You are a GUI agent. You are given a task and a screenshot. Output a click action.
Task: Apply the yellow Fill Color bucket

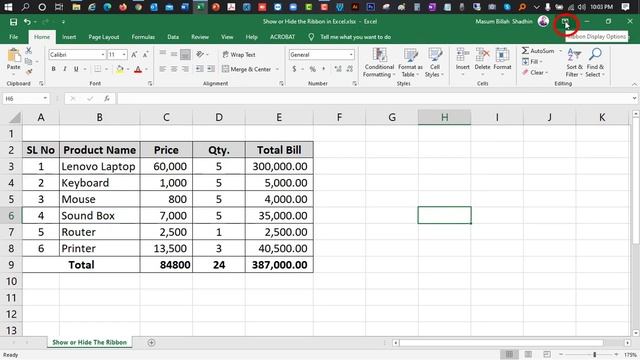120,69
